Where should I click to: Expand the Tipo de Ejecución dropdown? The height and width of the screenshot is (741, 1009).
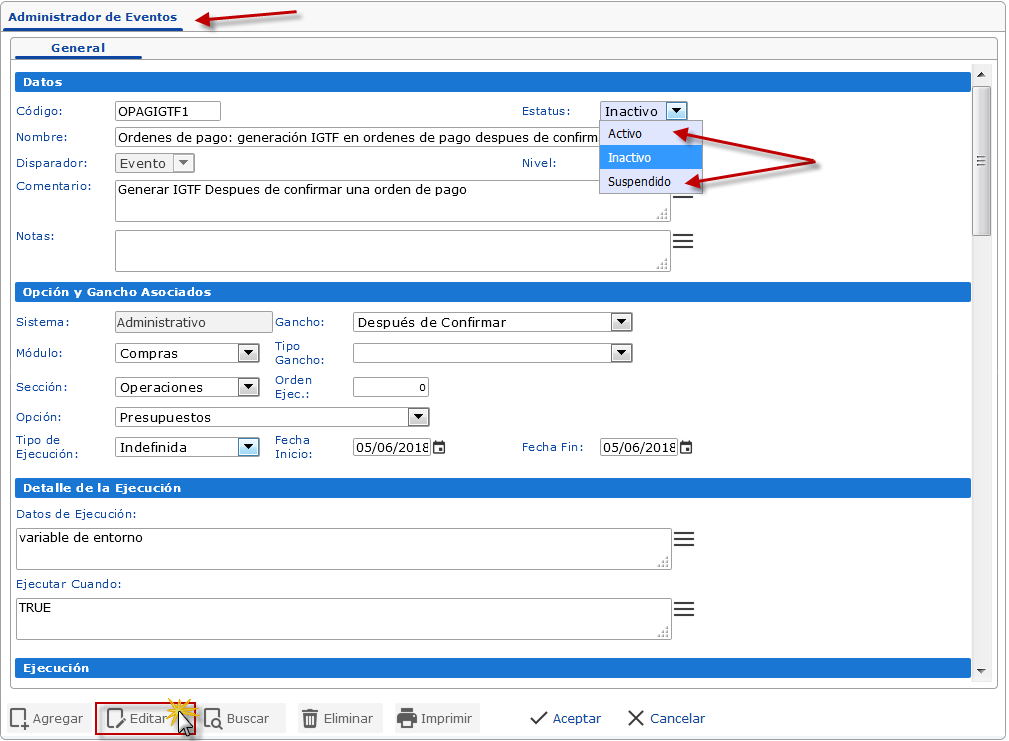[248, 447]
